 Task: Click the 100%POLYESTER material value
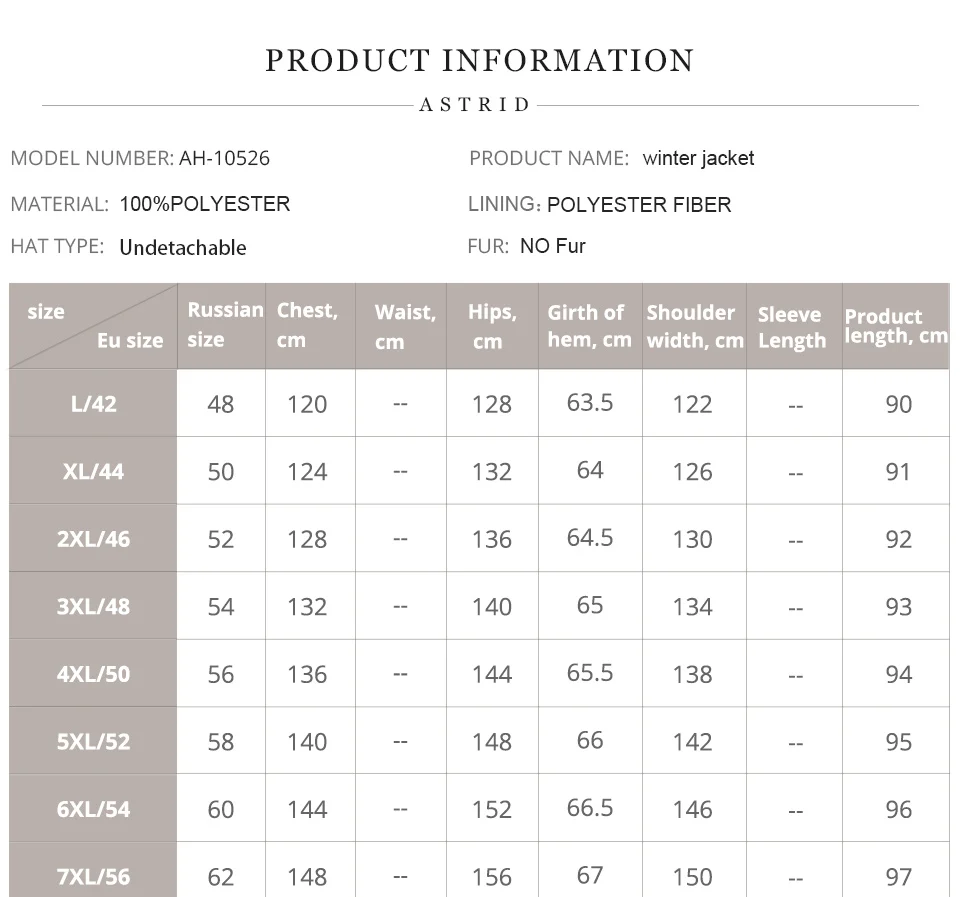tap(204, 204)
